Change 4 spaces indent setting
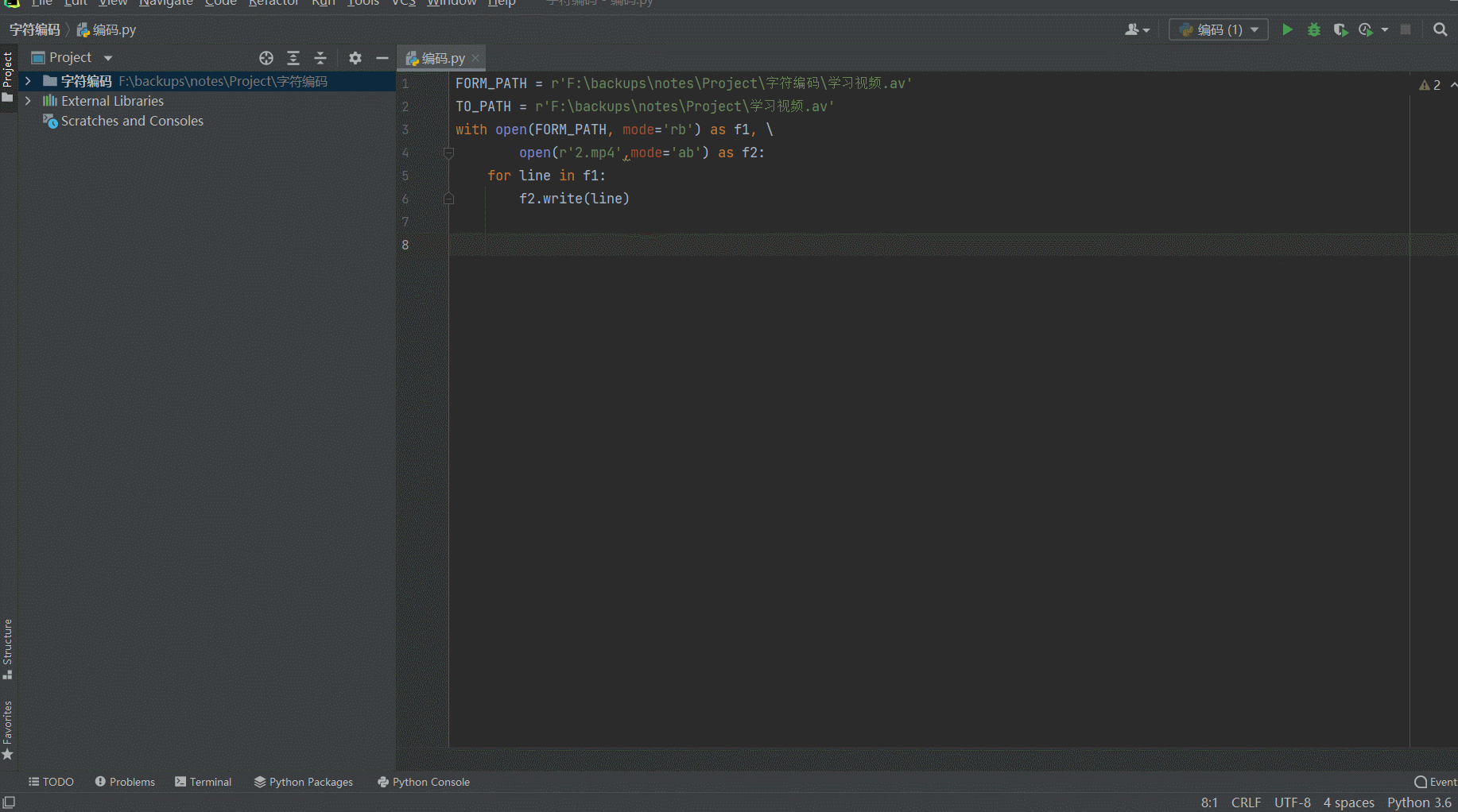Viewport: 1458px width, 812px height. (x=1348, y=802)
